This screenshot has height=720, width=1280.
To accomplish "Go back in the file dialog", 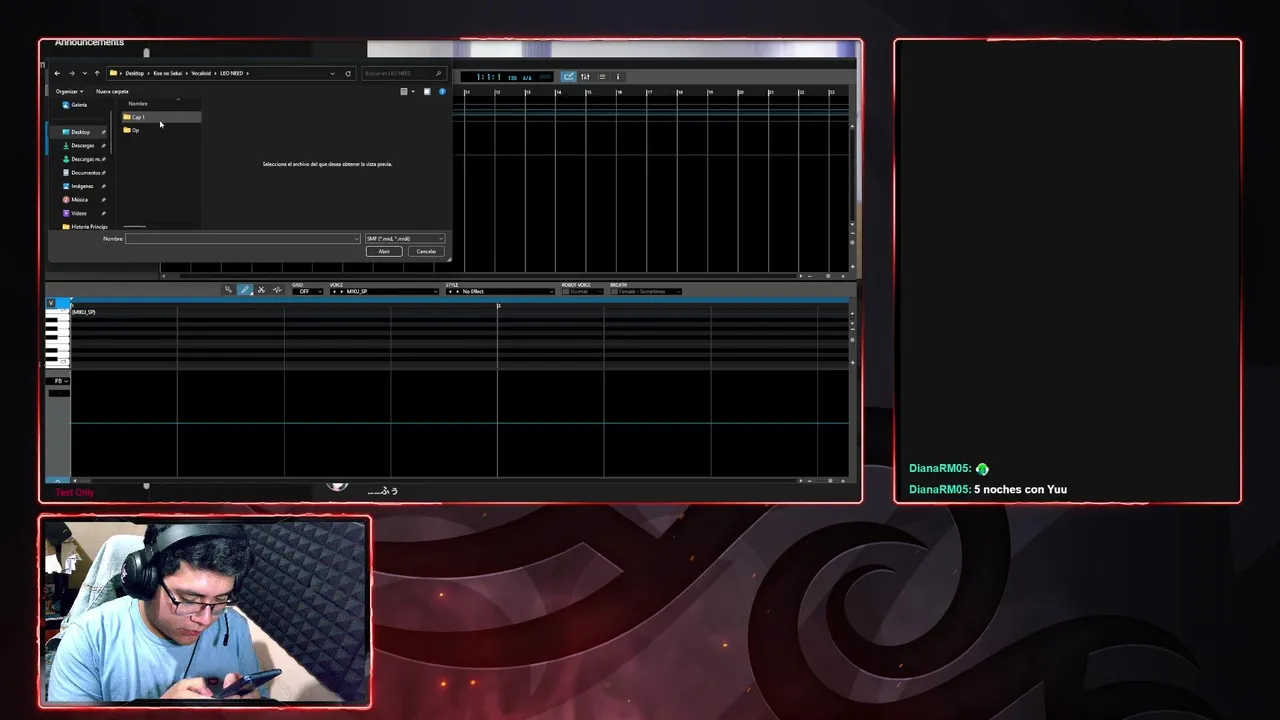I will tap(57, 73).
